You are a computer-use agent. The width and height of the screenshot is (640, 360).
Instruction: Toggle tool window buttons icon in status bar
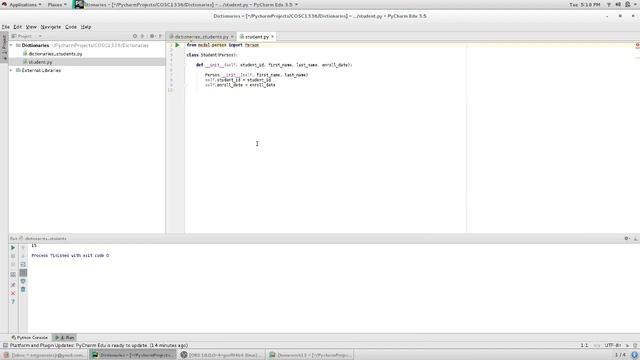(x=5, y=345)
